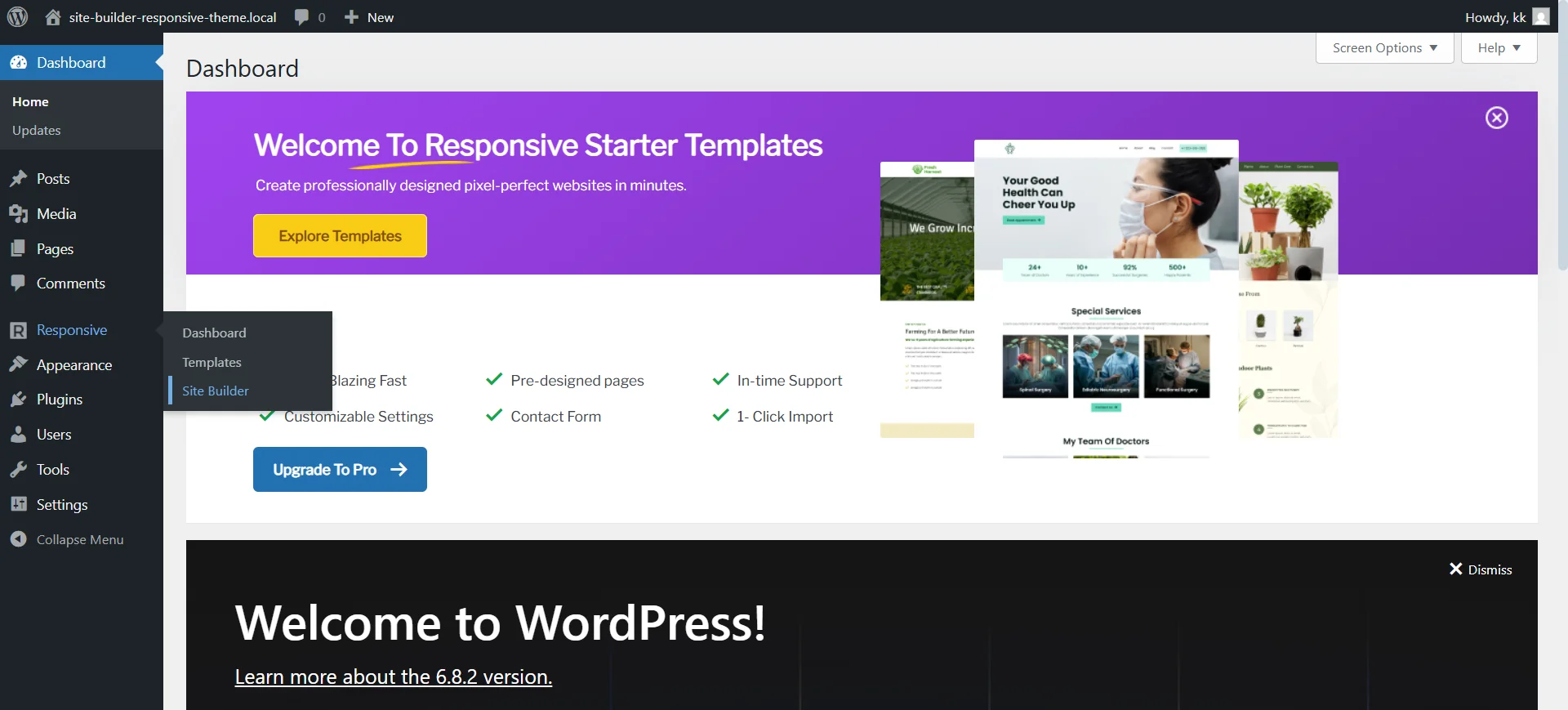
Task: Click the arrow icon on Upgrade To Pro
Action: tap(399, 469)
